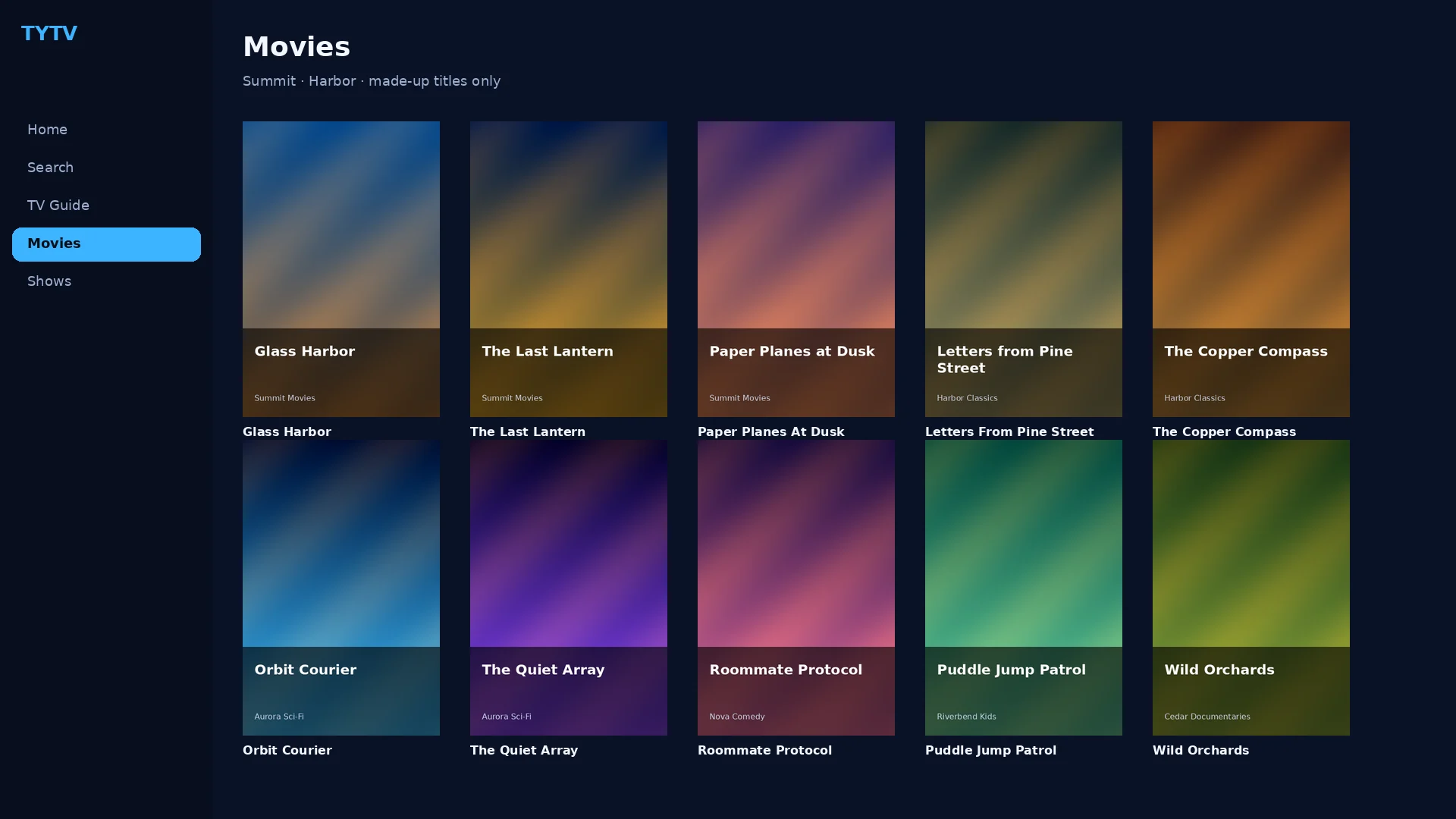Click Letters From Pine Street caption
Image resolution: width=1456 pixels, height=819 pixels.
(1009, 431)
